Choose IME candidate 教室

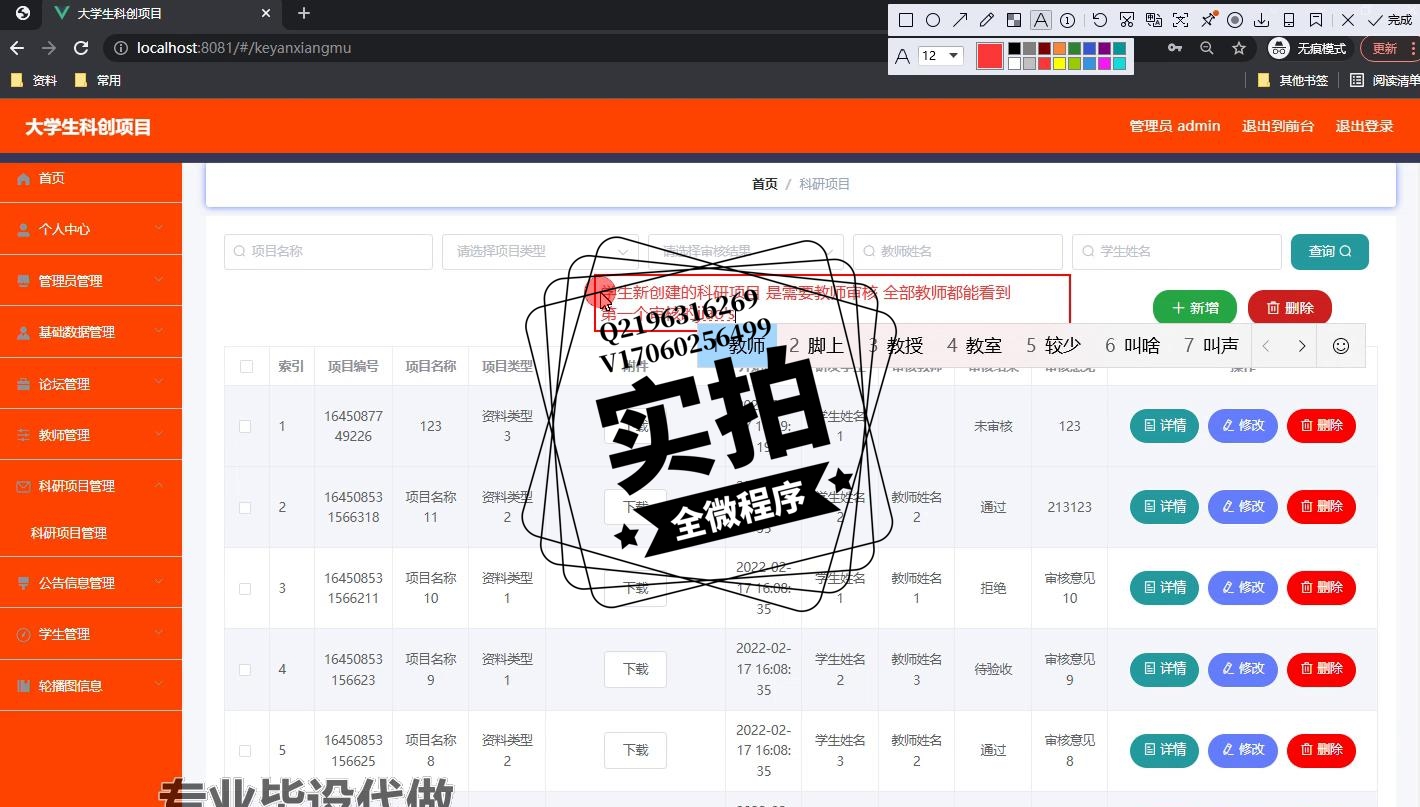coord(973,346)
